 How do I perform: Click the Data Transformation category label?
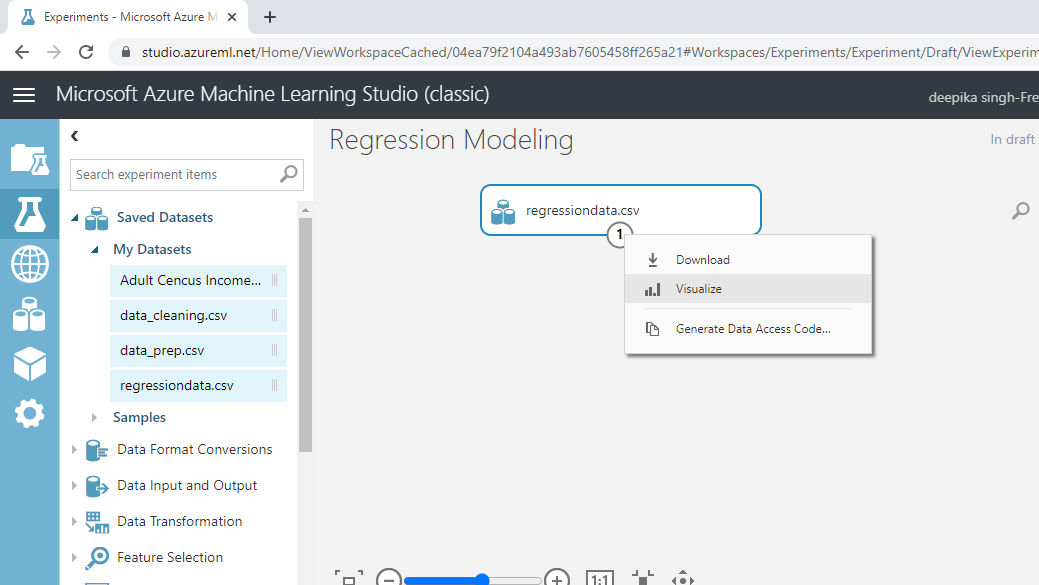point(180,521)
